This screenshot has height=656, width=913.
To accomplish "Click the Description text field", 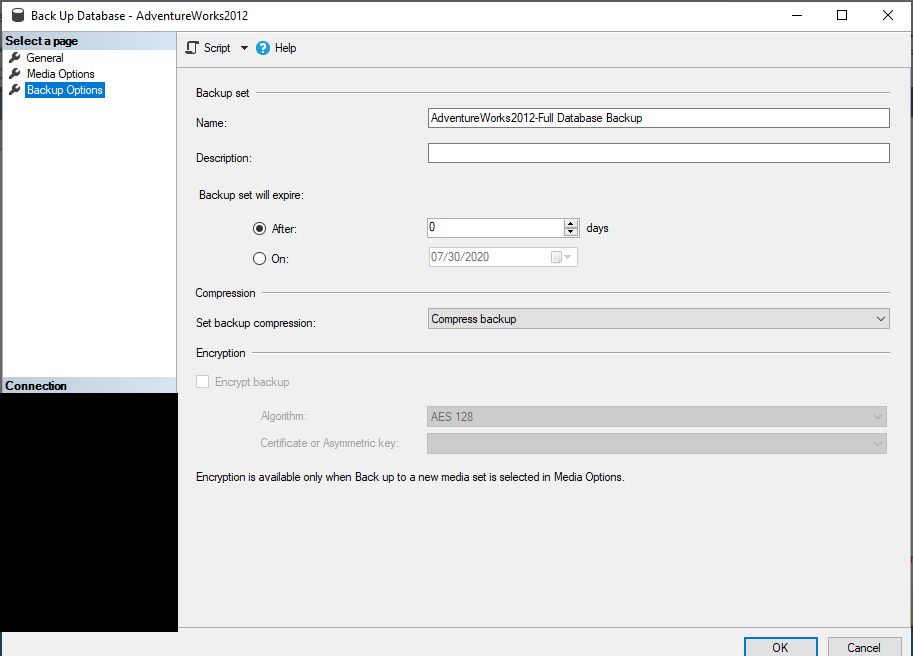I will [x=659, y=153].
